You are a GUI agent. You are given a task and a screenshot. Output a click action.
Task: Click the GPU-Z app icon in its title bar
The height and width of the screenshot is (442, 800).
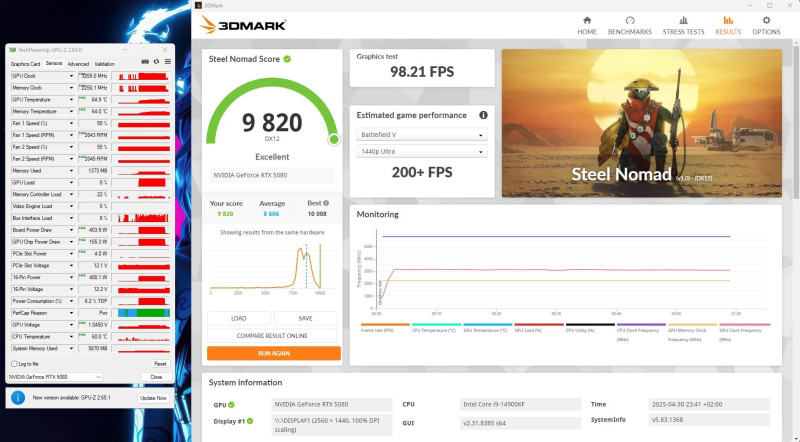coord(13,50)
